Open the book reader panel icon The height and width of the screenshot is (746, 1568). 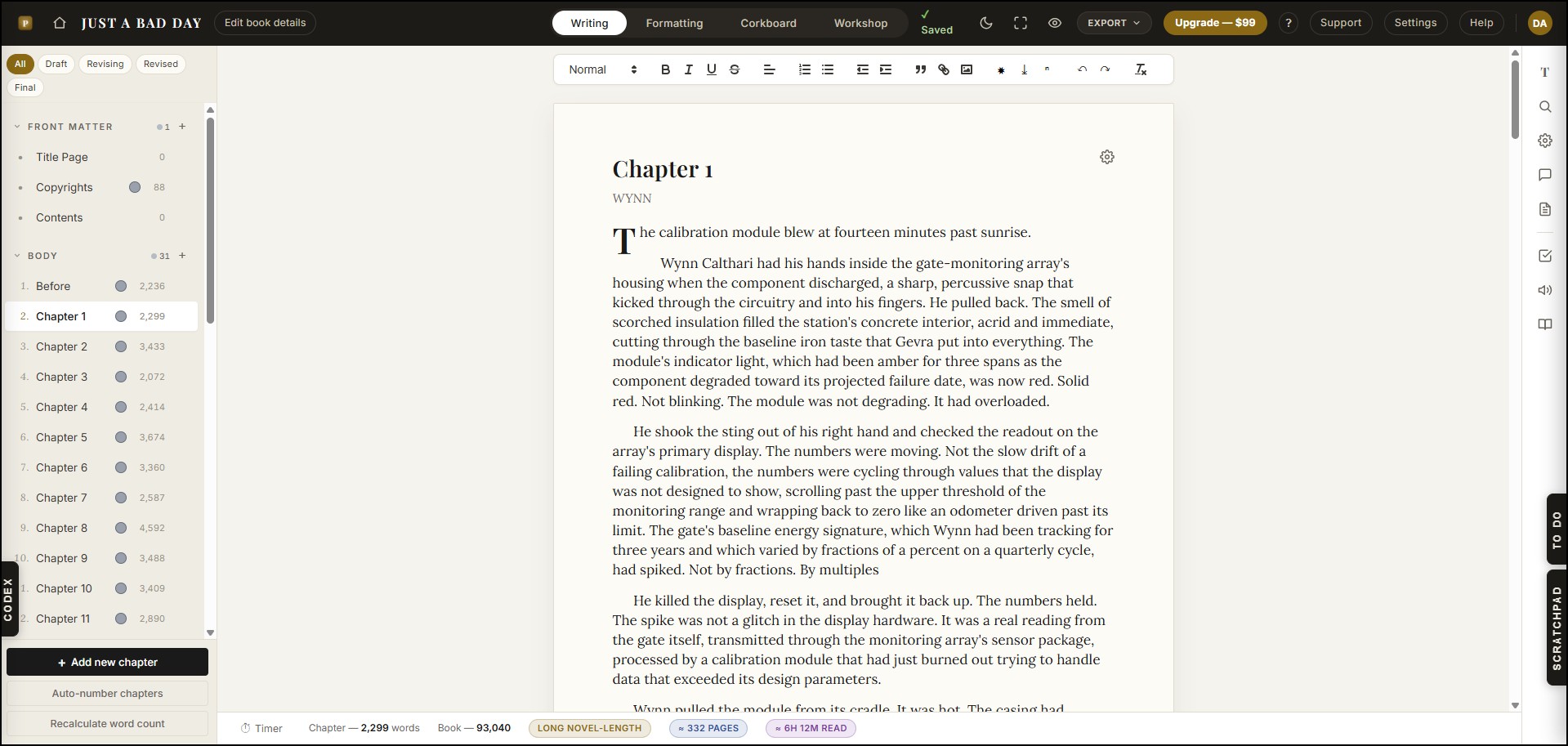tap(1544, 324)
